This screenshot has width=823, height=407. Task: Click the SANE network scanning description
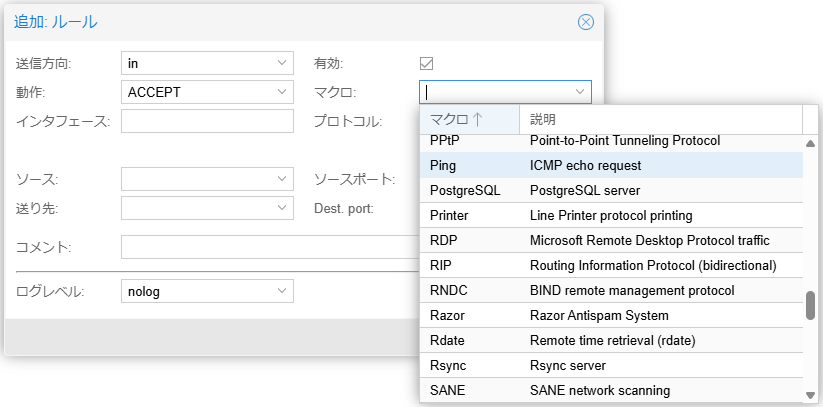[x=600, y=390]
